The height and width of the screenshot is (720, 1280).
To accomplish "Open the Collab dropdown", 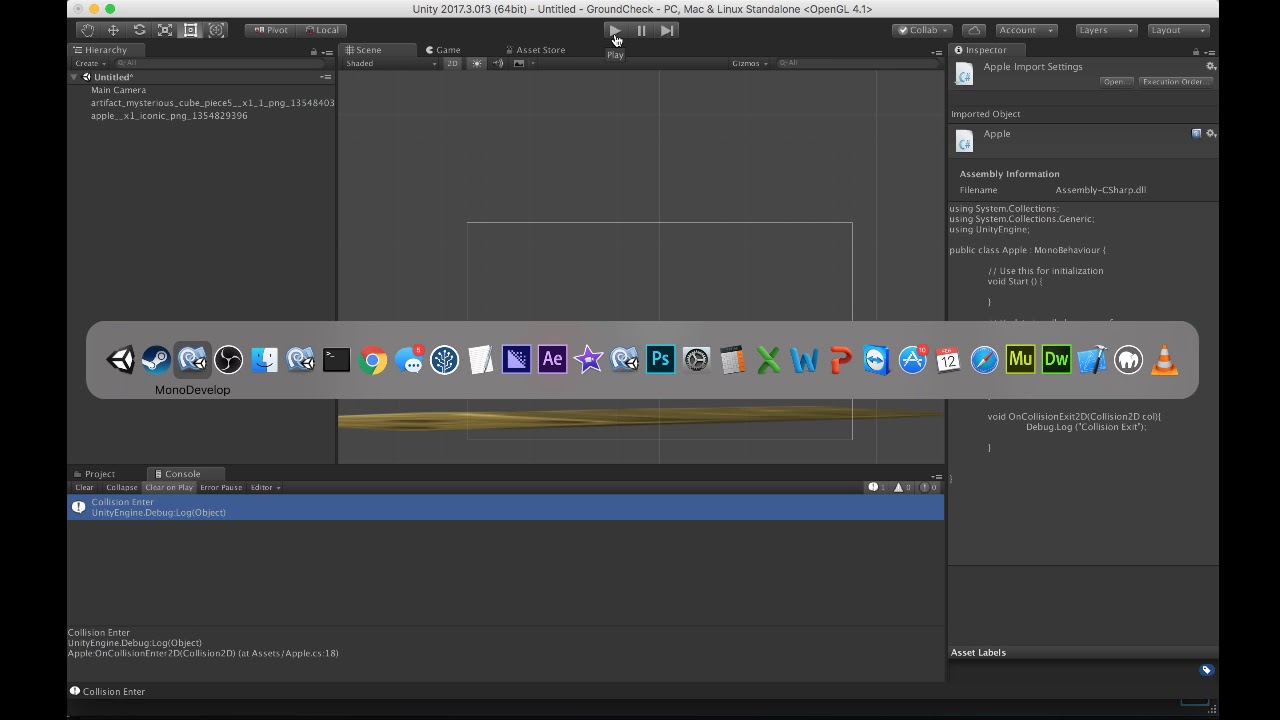I will tap(923, 30).
